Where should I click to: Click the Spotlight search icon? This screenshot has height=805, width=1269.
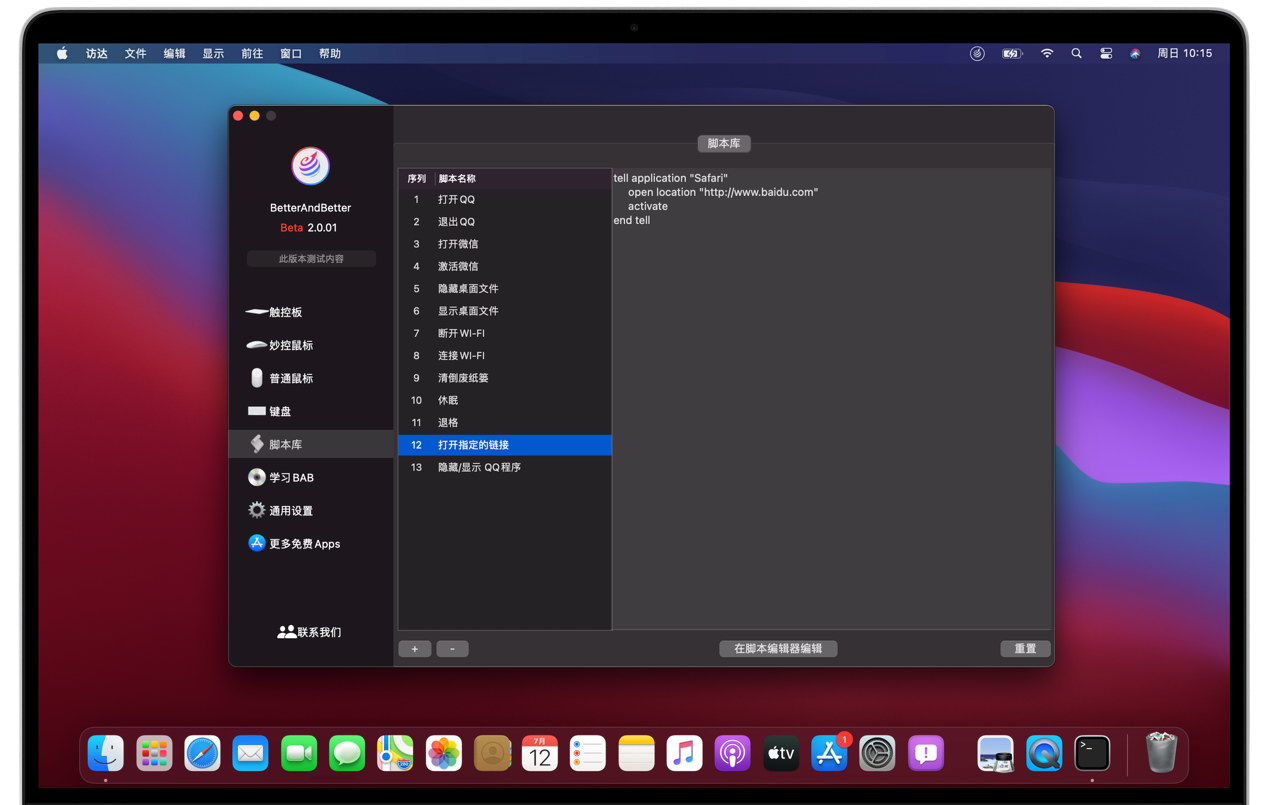click(1076, 53)
